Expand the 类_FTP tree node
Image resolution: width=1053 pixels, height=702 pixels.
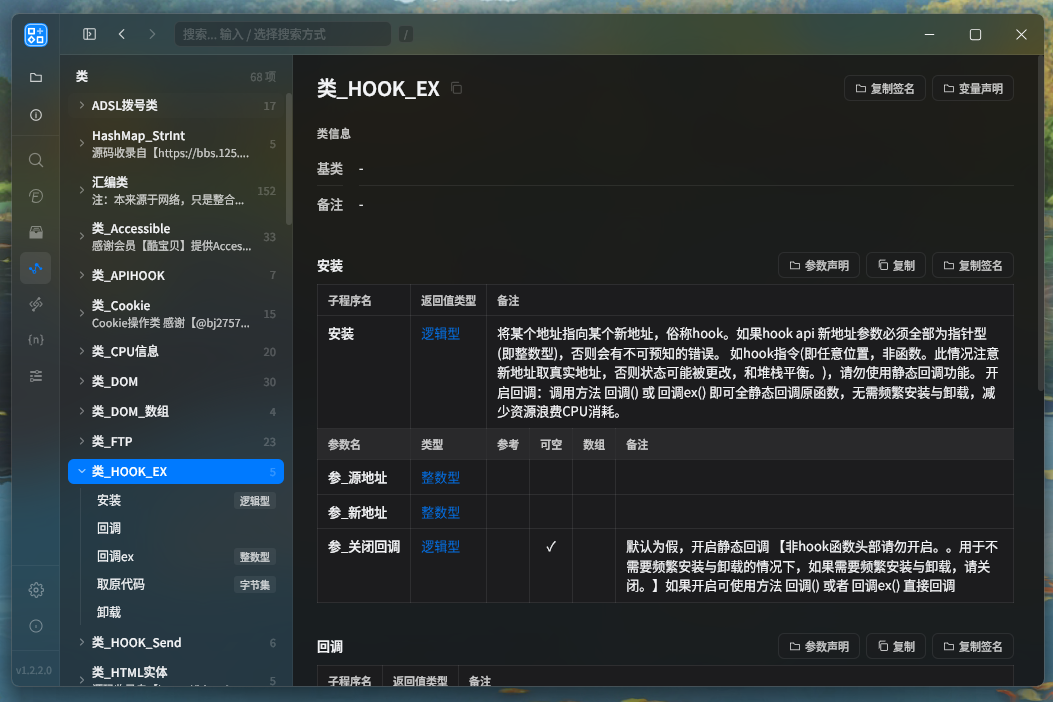pos(81,441)
